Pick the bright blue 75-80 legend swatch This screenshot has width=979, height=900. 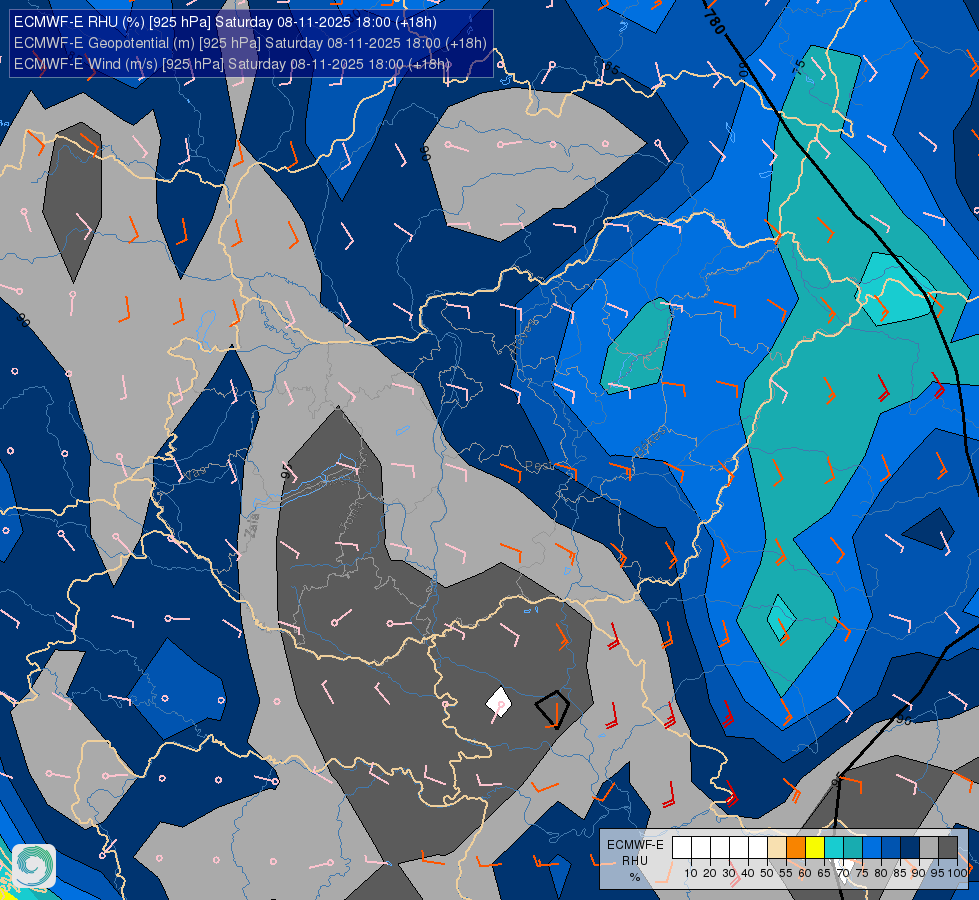(872, 847)
